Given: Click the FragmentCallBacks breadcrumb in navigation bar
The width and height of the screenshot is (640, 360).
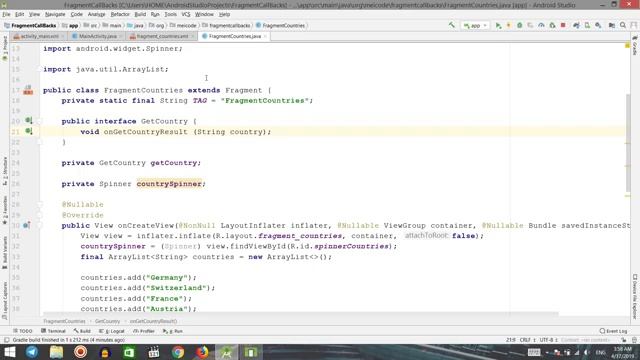Looking at the screenshot, I should (x=30, y=25).
